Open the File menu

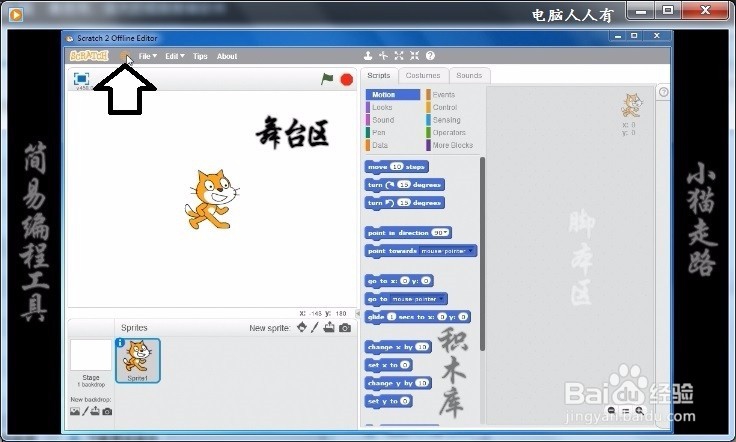point(147,56)
